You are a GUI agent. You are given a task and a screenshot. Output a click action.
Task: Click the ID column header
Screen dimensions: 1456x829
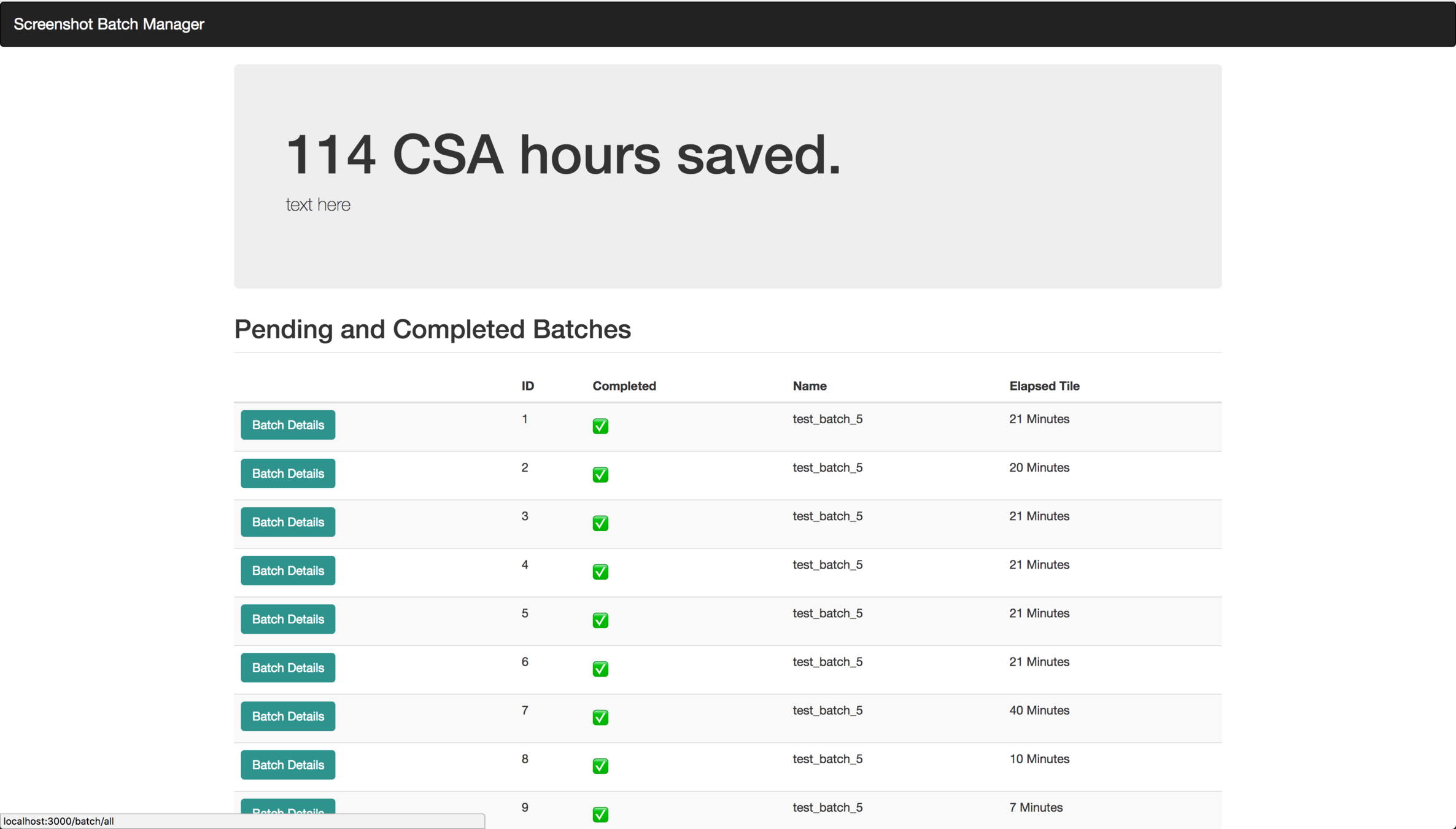click(527, 386)
